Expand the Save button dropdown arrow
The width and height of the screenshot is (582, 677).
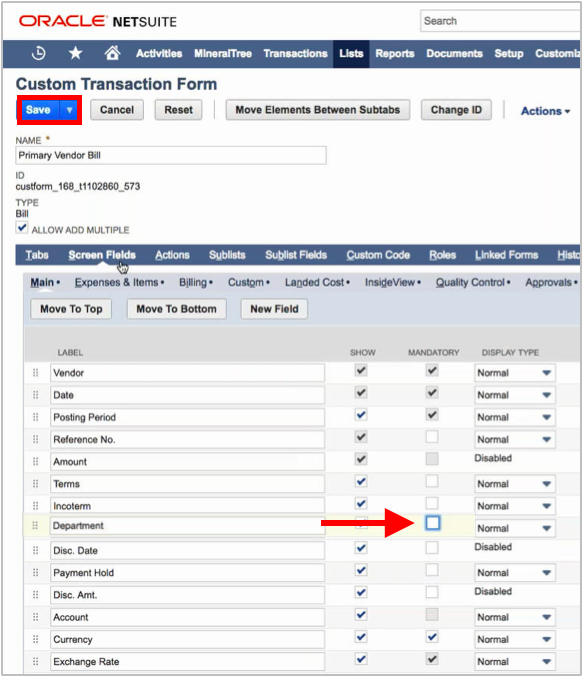pos(70,110)
